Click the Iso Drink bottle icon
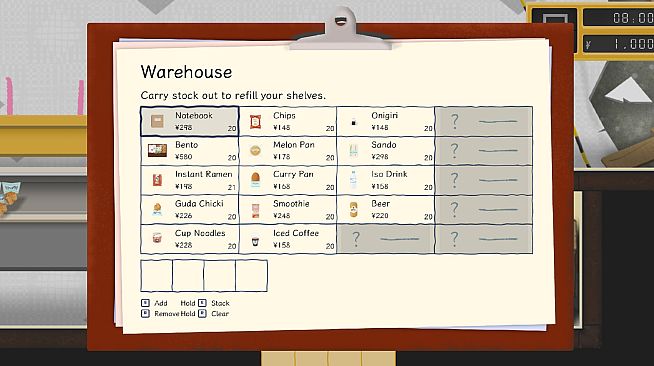This screenshot has height=366, width=654. (353, 180)
